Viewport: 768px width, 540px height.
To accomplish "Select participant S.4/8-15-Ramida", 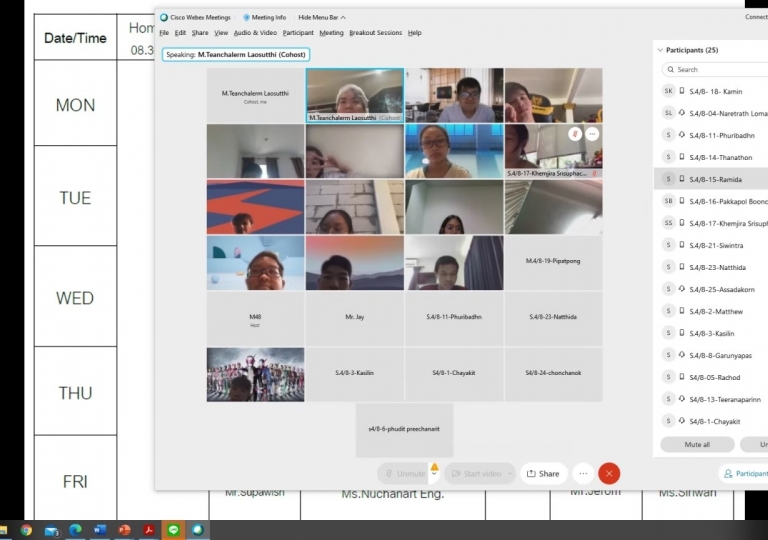I will tap(711, 179).
